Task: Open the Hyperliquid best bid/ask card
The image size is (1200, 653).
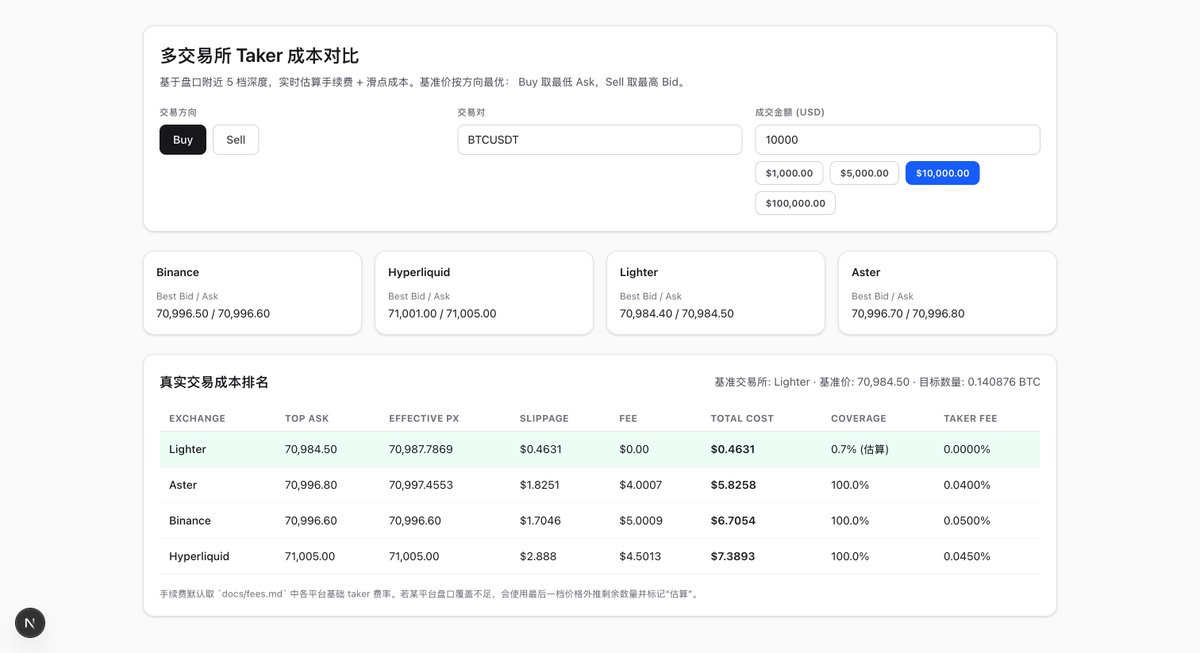Action: [484, 293]
